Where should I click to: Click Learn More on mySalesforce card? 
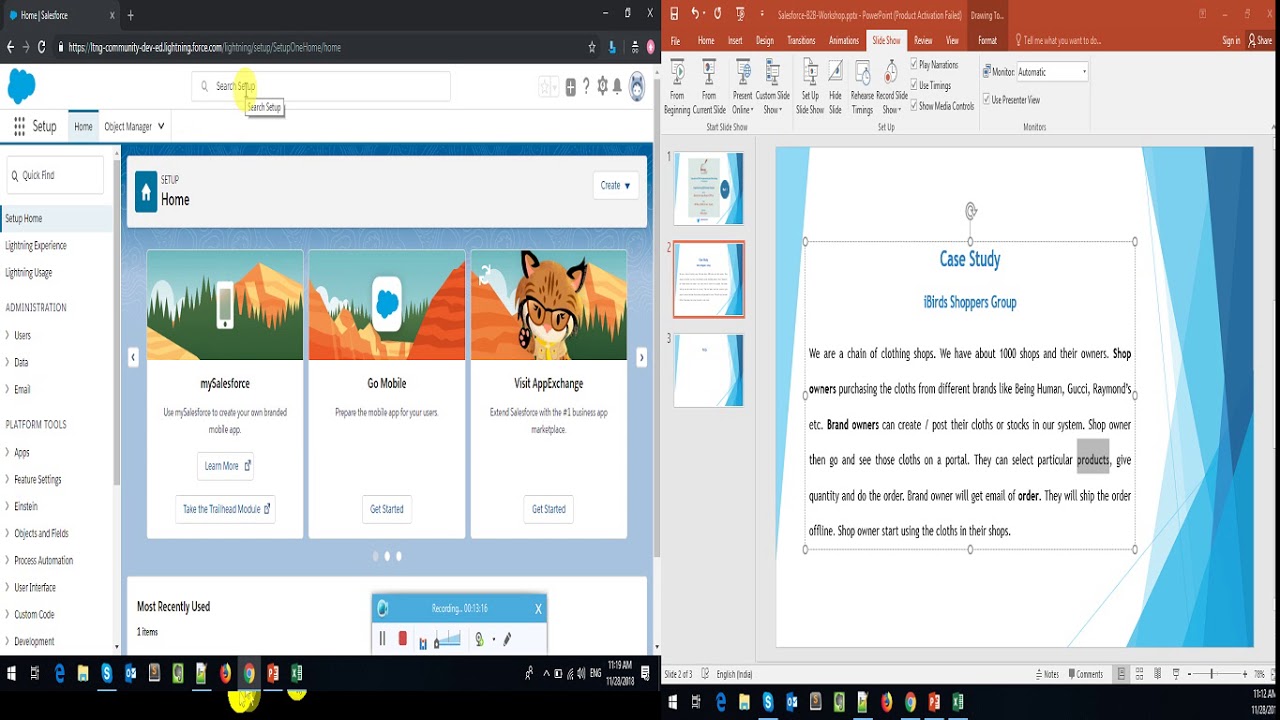[225, 466]
